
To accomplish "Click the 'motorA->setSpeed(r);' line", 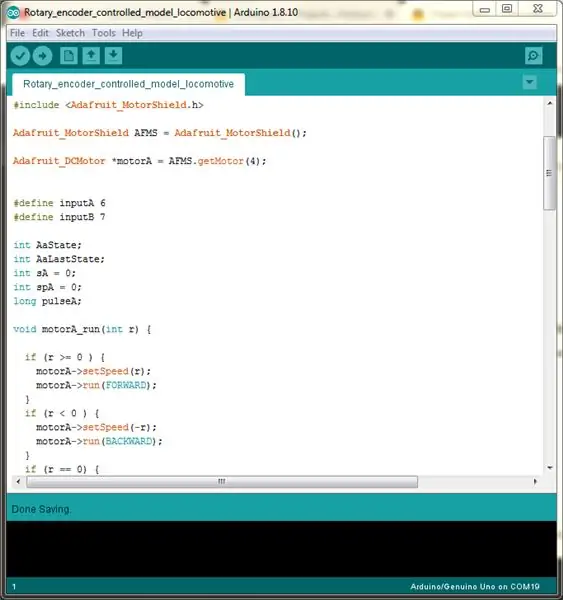I will pyautogui.click(x=93, y=371).
